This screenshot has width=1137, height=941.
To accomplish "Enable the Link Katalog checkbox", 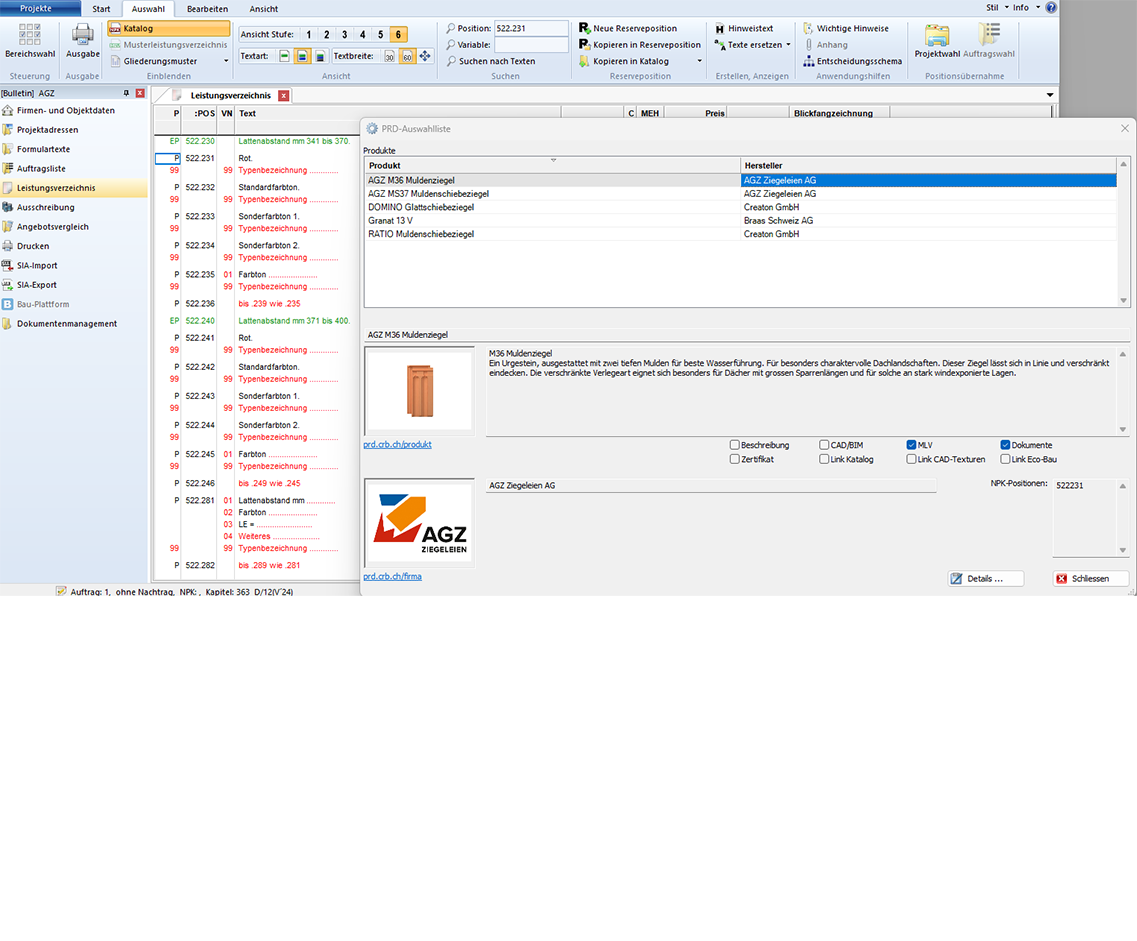I will click(x=824, y=459).
